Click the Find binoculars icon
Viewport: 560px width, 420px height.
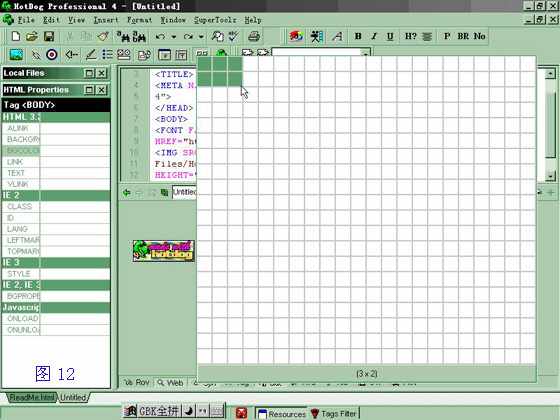click(x=123, y=36)
